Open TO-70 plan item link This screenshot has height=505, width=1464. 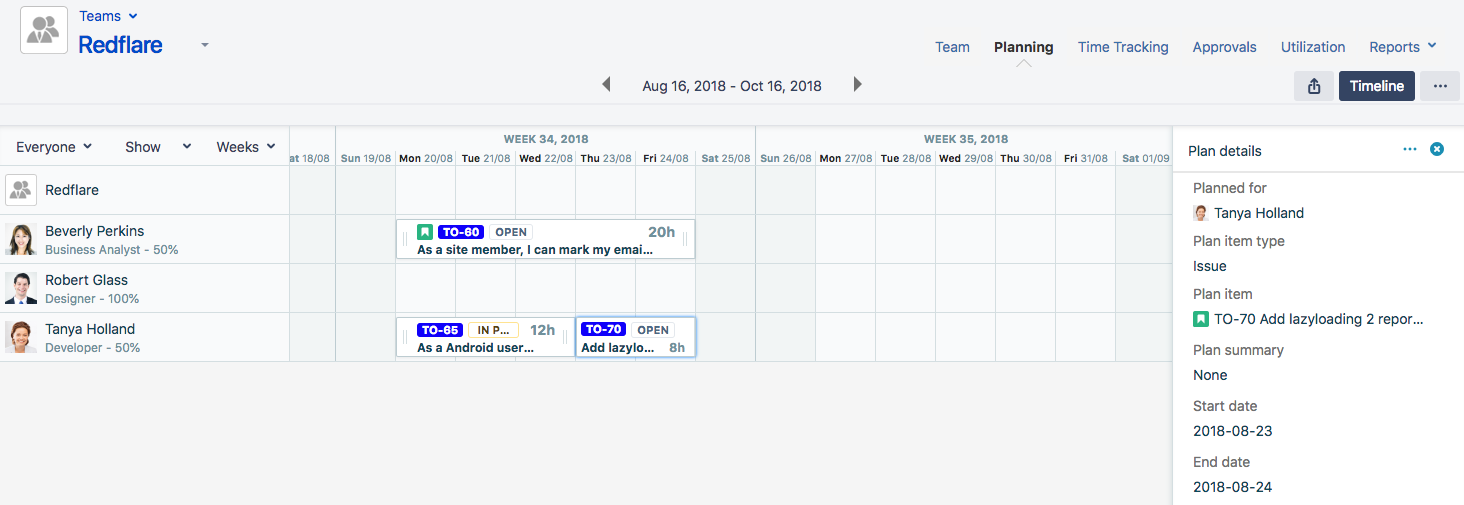click(1317, 319)
